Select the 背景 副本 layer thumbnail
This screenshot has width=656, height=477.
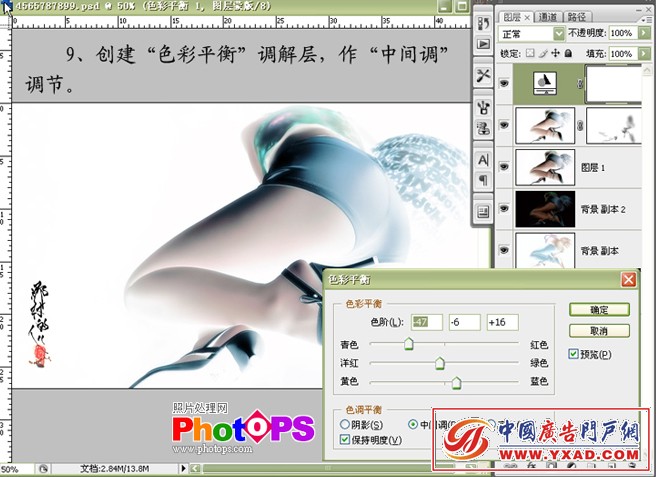[x=545, y=250]
